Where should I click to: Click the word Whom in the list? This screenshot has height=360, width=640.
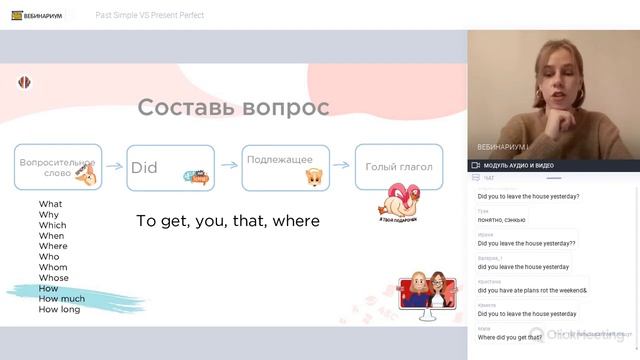coord(53,267)
